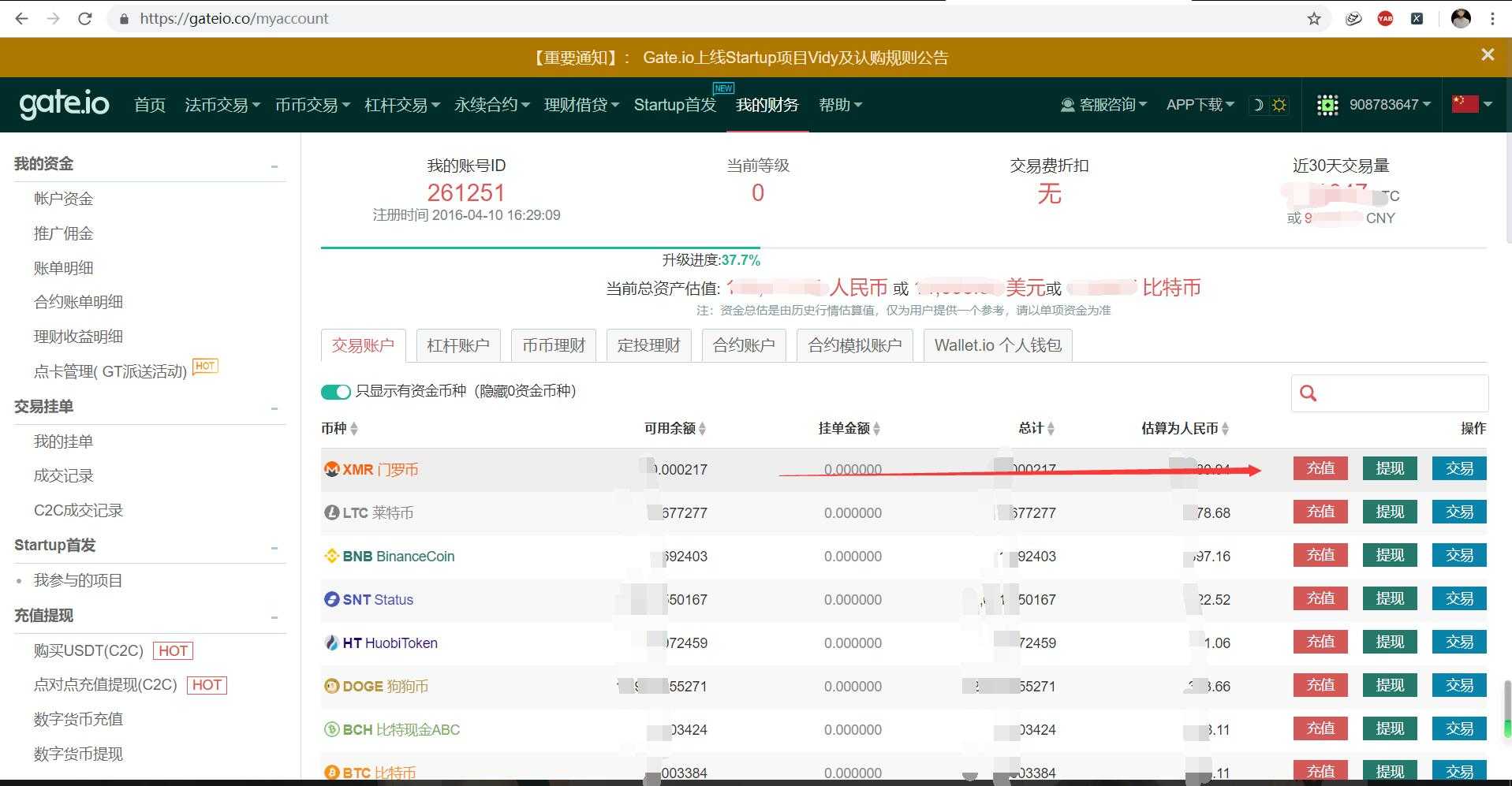
Task: Open 客服咨询 dropdown
Action: pos(1104,105)
